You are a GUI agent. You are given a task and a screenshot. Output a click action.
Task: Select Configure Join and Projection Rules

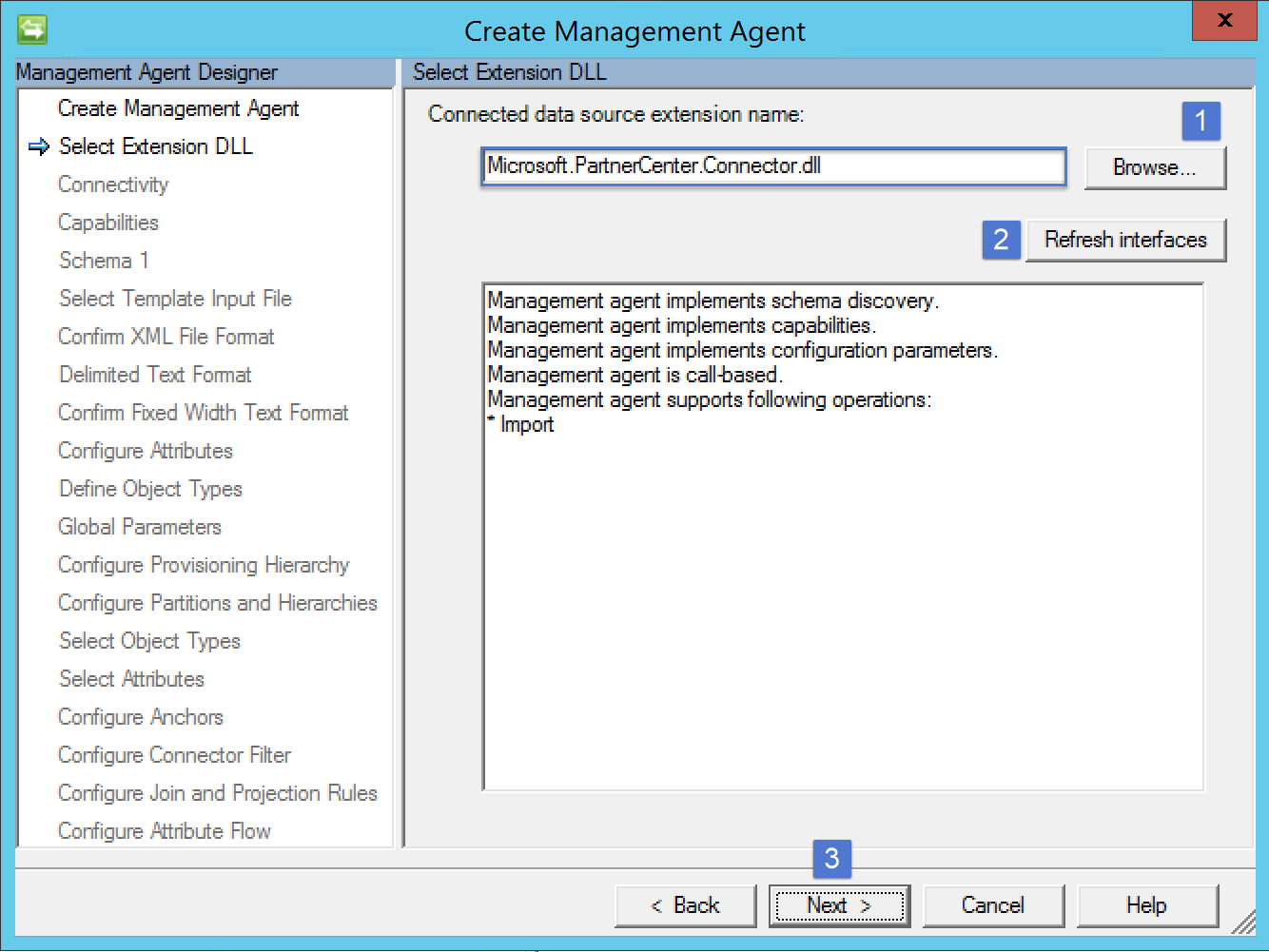218,793
